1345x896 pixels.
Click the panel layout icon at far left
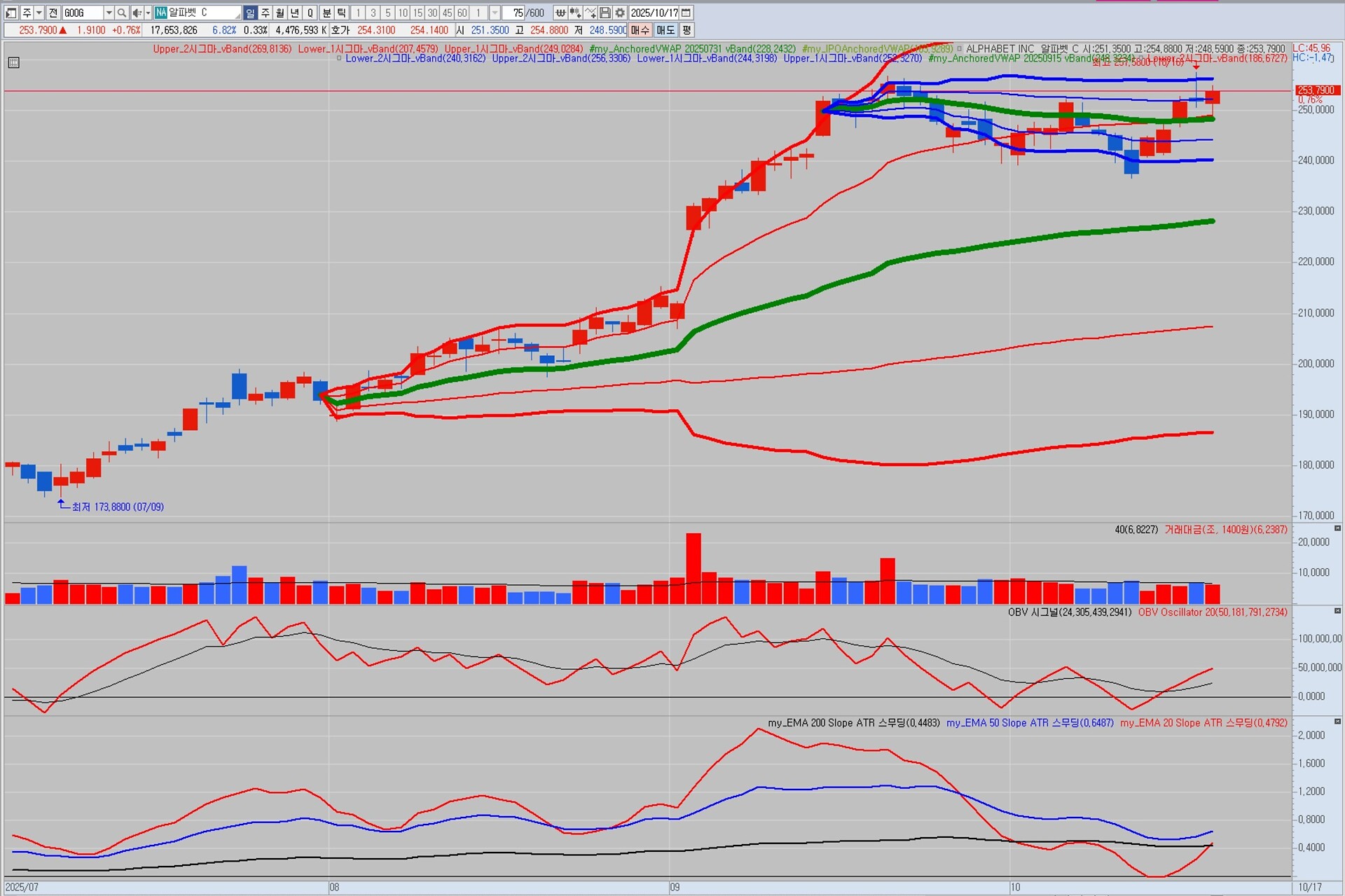(11, 13)
